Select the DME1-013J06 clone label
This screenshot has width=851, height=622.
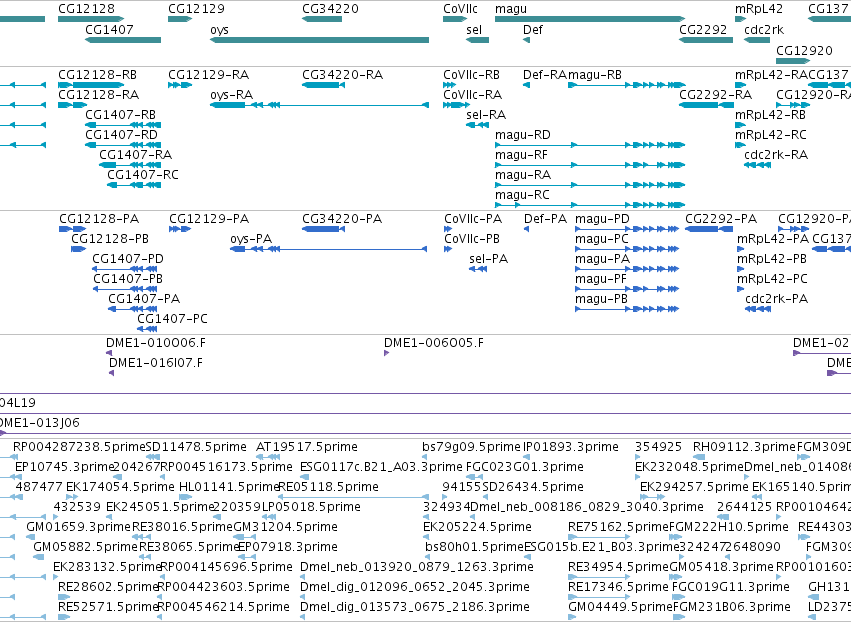tap(40, 423)
